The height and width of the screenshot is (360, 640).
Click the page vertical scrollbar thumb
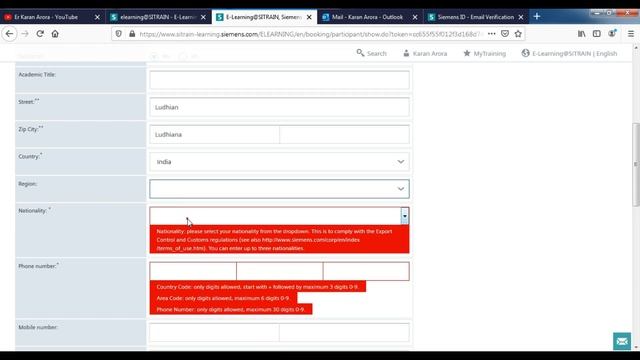[636, 164]
